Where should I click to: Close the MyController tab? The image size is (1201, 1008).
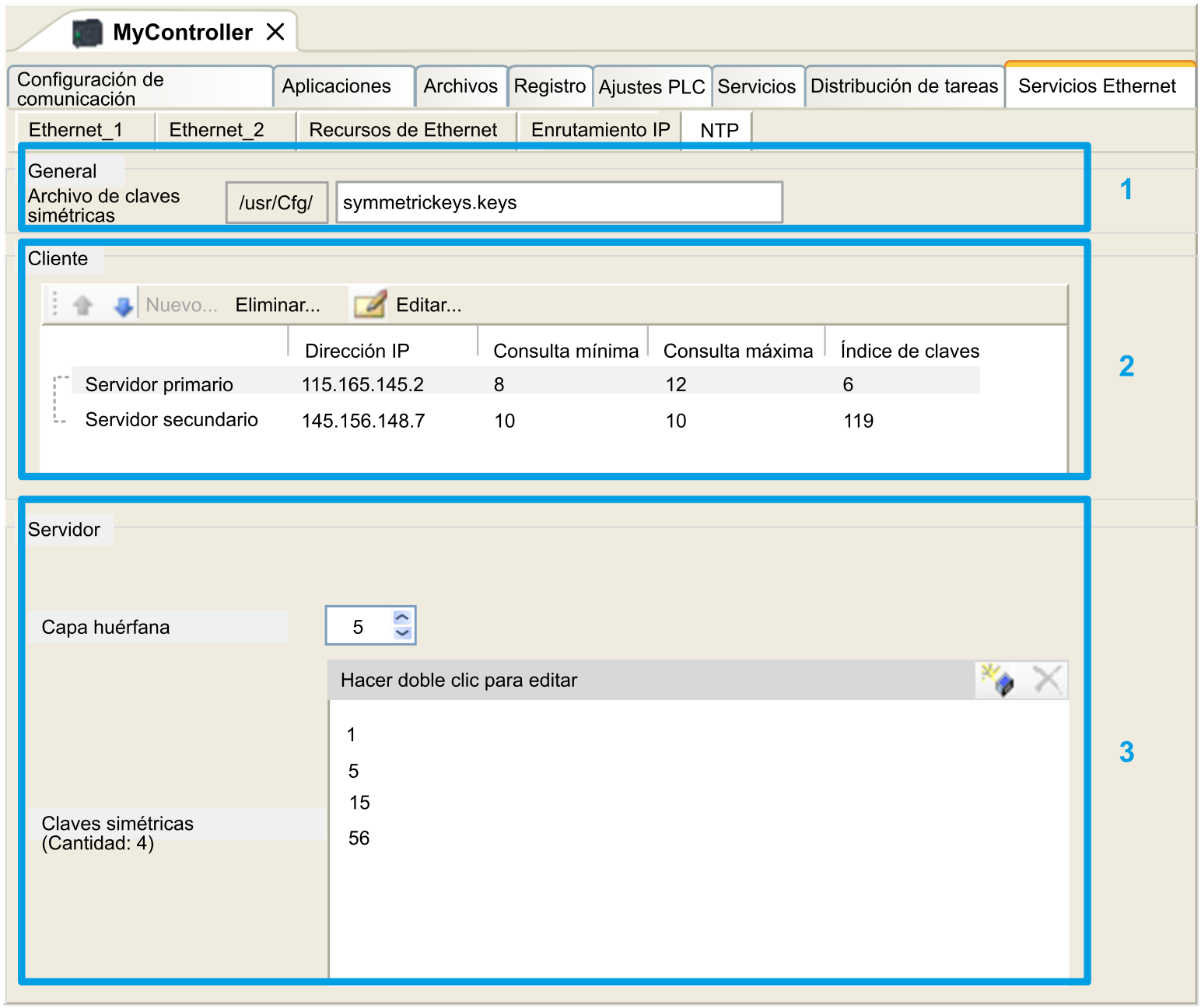point(275,32)
